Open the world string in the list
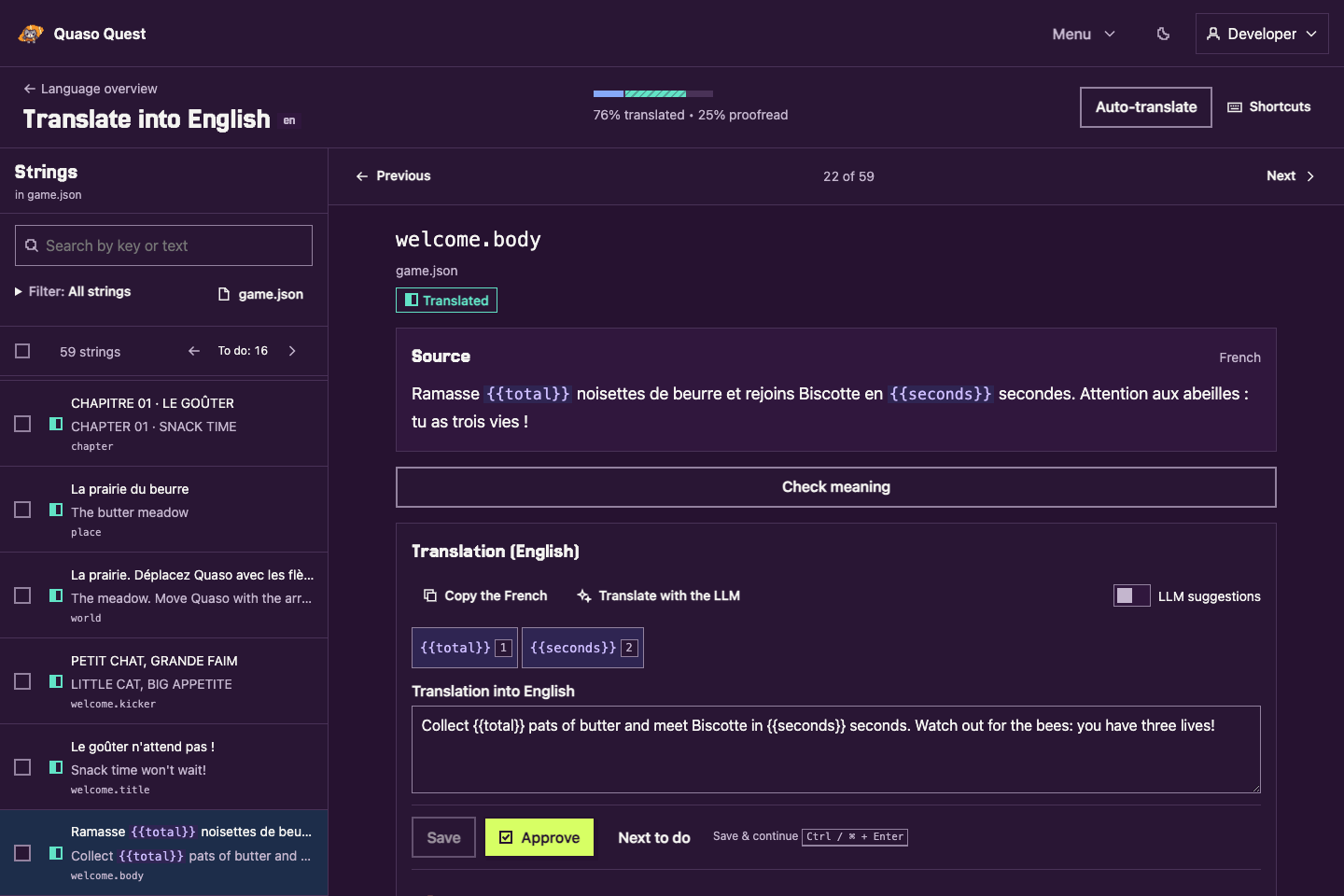This screenshot has width=1344, height=896. (x=164, y=595)
